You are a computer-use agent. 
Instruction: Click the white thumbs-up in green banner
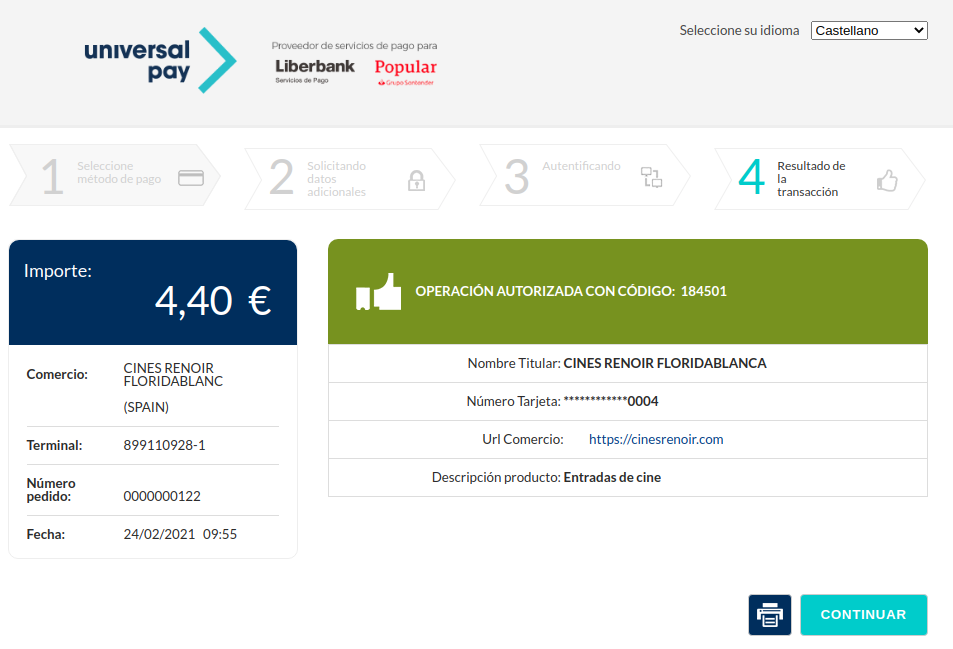[x=378, y=292]
